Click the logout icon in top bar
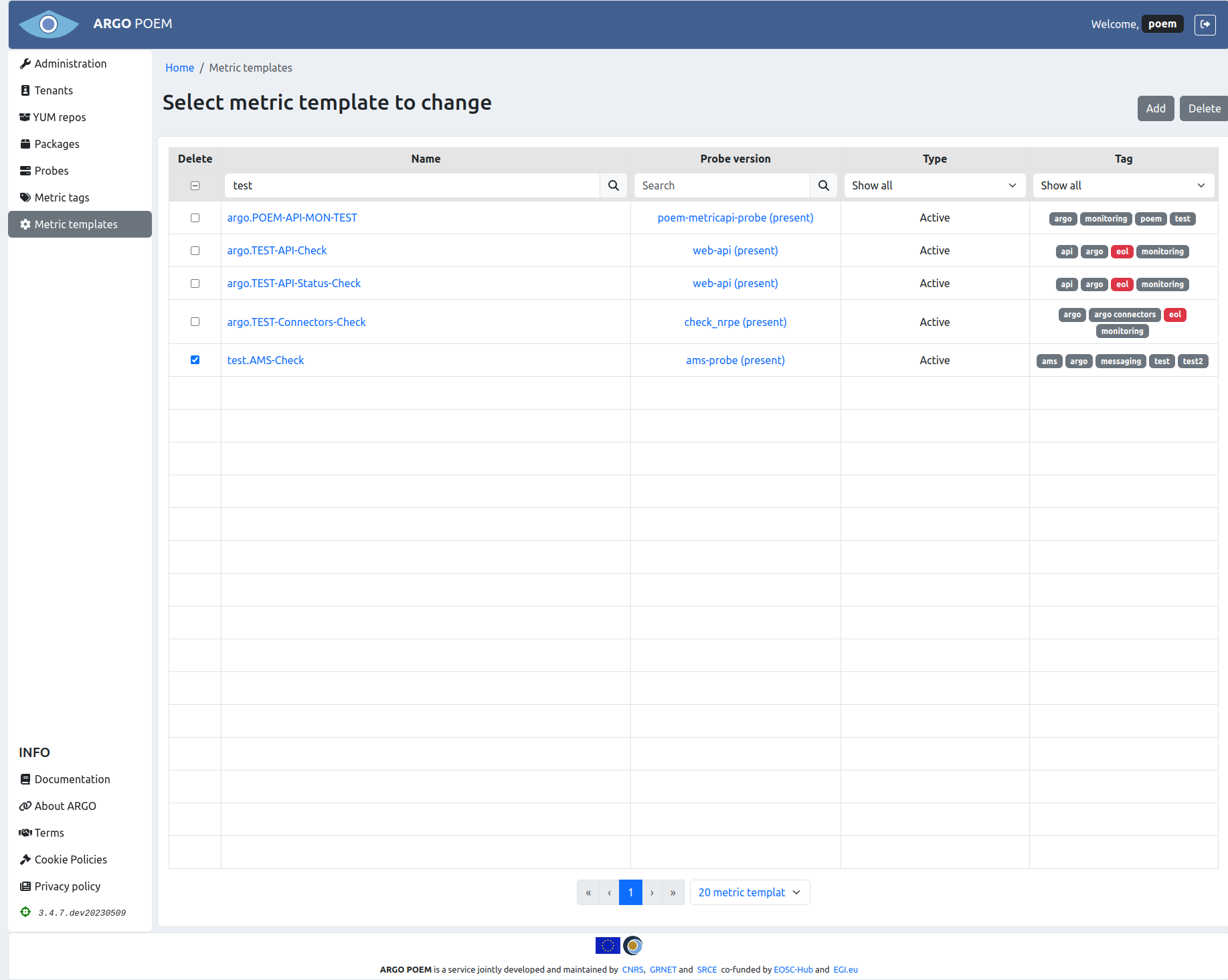Viewport: 1228px width, 980px height. click(x=1205, y=25)
